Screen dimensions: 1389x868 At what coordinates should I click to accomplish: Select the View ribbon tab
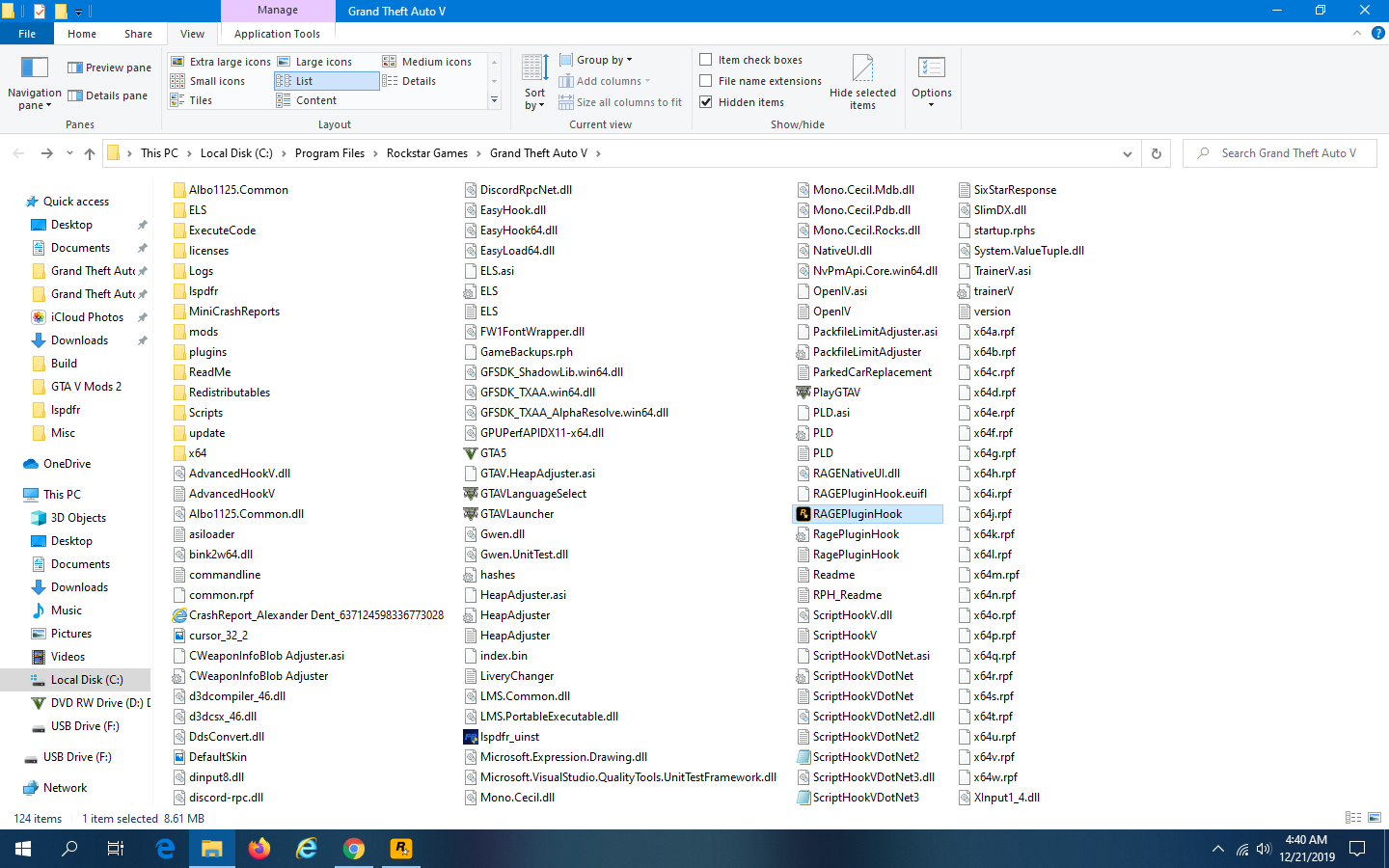(x=193, y=34)
